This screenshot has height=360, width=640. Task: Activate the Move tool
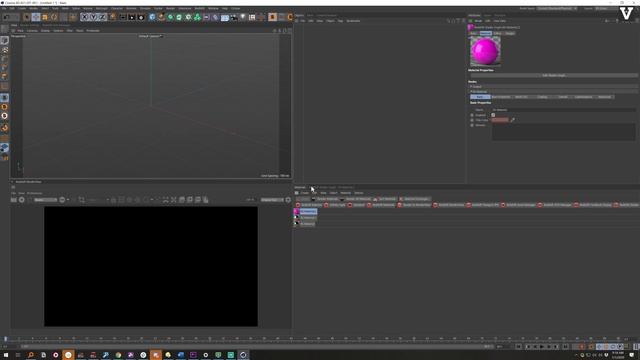pyautogui.click(x=36, y=17)
